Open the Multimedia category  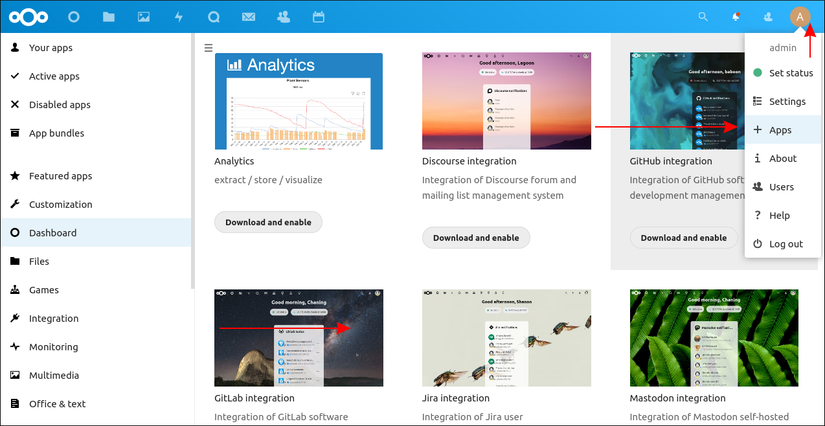pos(96,375)
